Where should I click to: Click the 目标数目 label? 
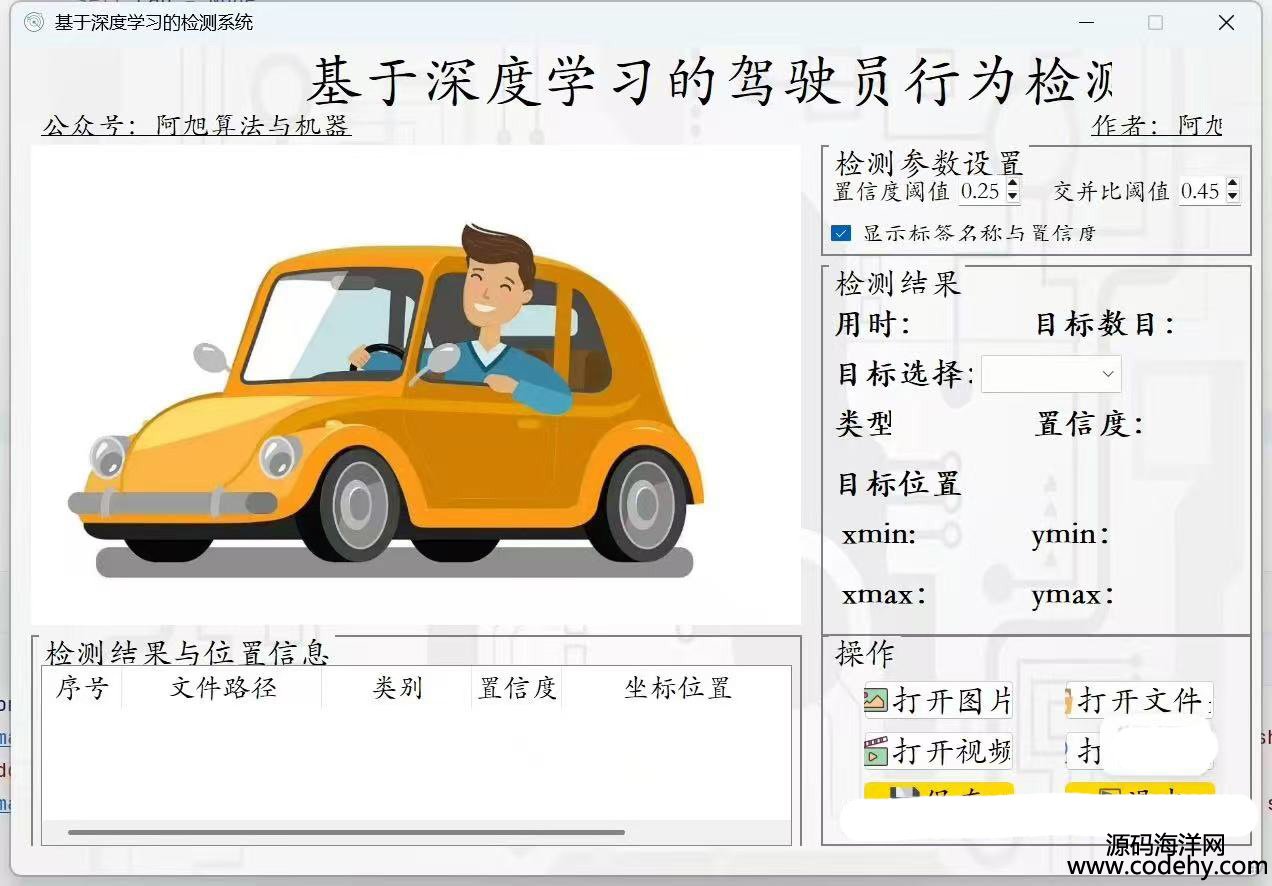point(1104,324)
